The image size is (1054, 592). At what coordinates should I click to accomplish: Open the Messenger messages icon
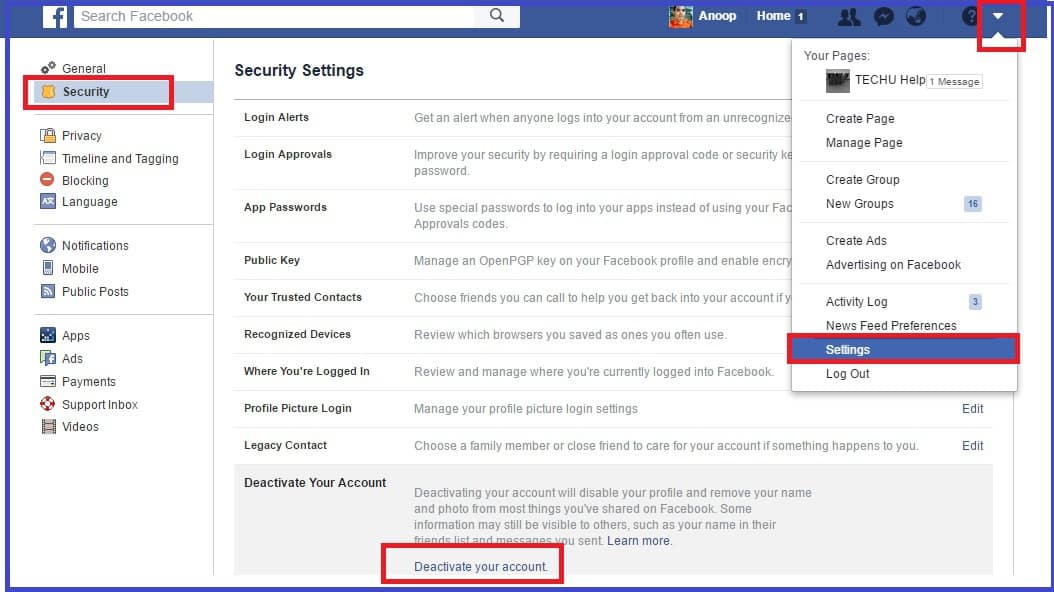[x=883, y=16]
